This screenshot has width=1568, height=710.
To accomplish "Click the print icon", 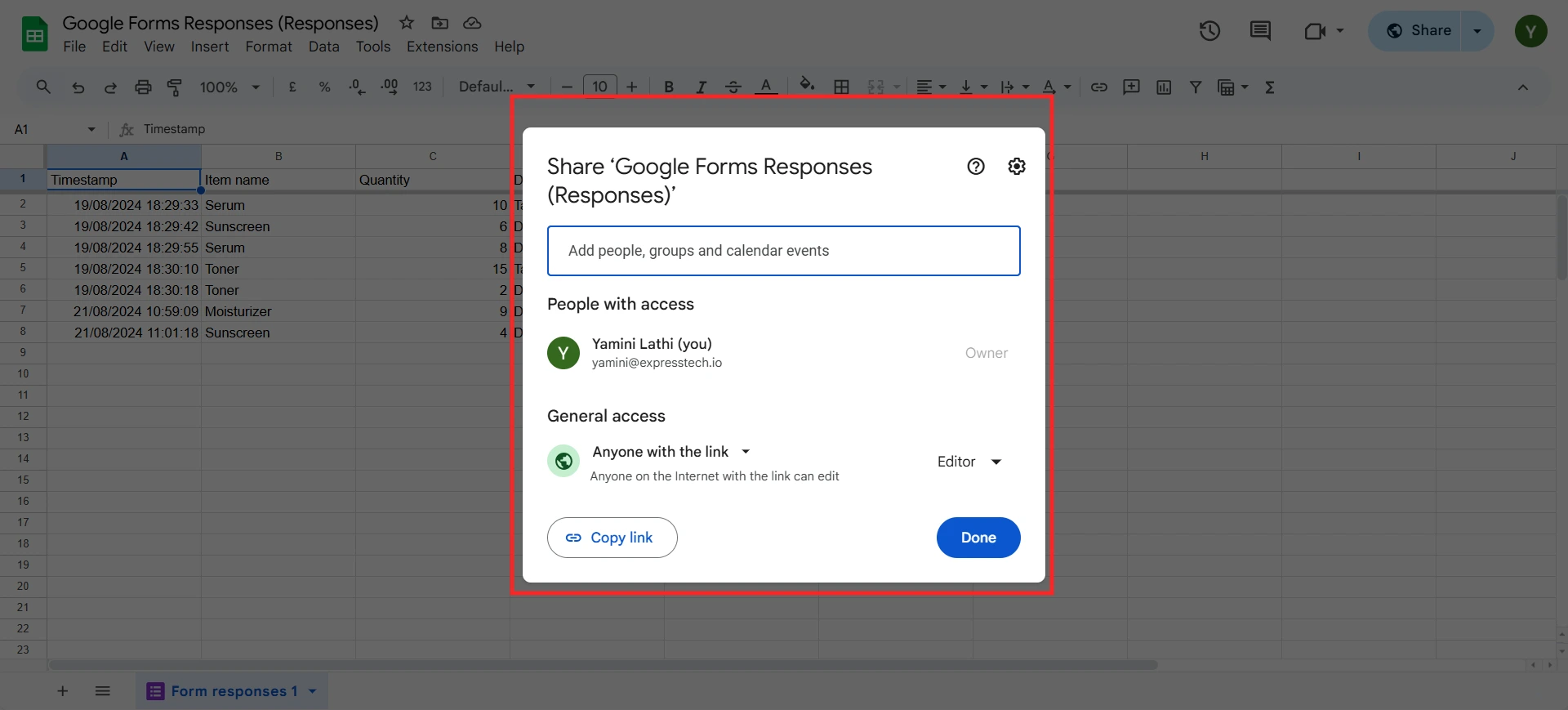I will point(143,87).
